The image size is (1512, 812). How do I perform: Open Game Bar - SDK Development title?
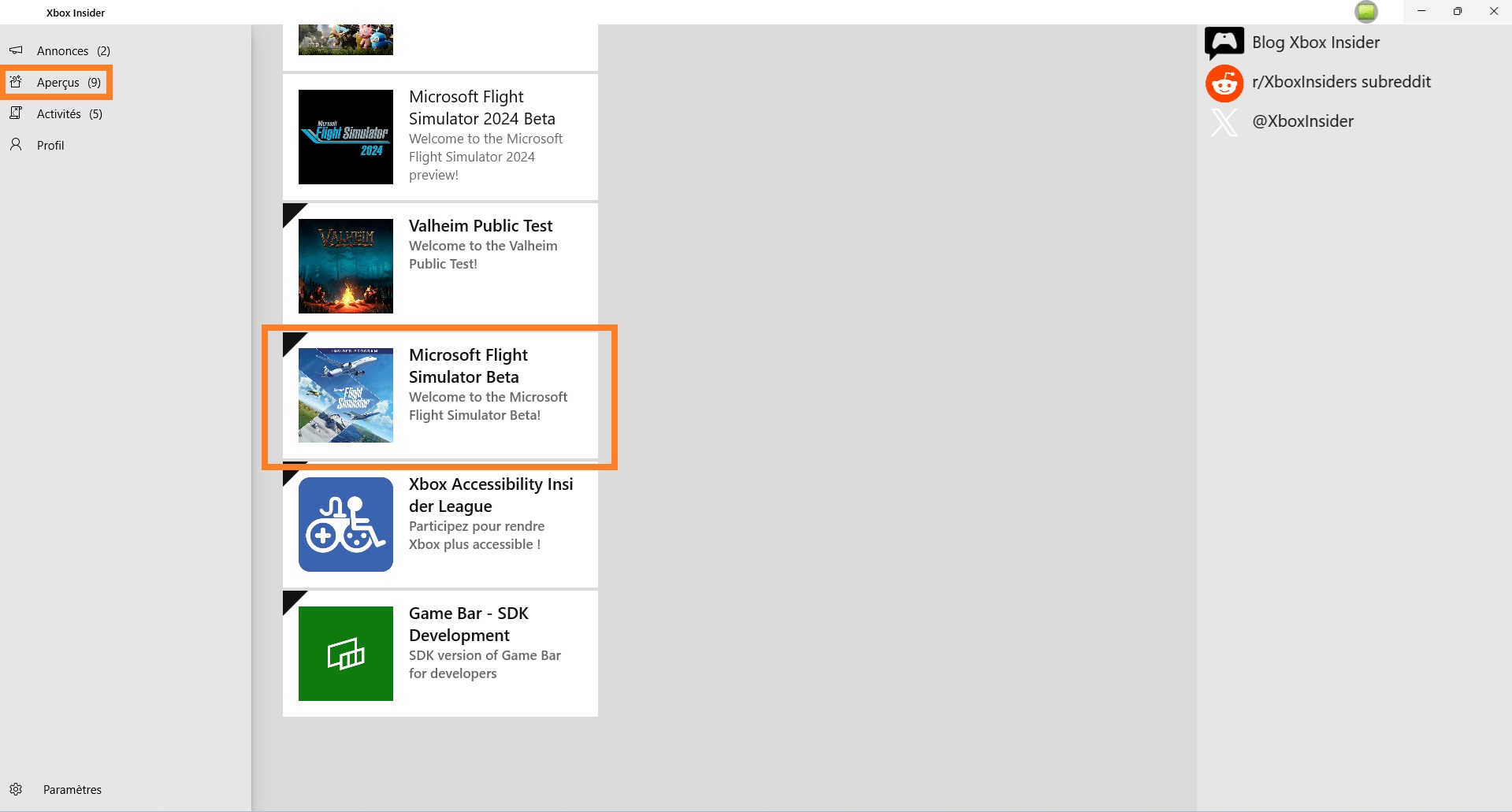click(469, 625)
